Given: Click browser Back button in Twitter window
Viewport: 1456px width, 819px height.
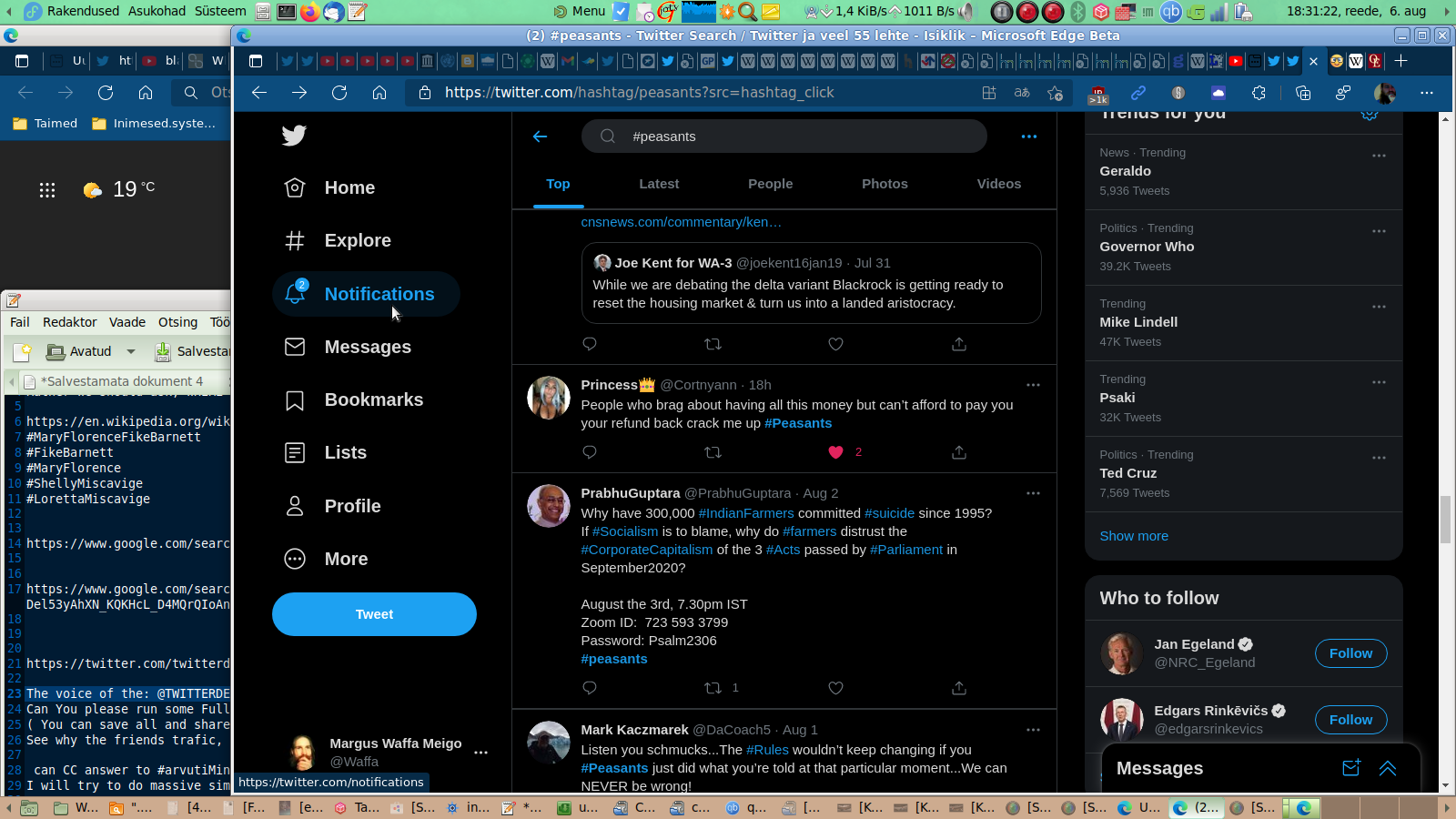Looking at the screenshot, I should point(259,93).
